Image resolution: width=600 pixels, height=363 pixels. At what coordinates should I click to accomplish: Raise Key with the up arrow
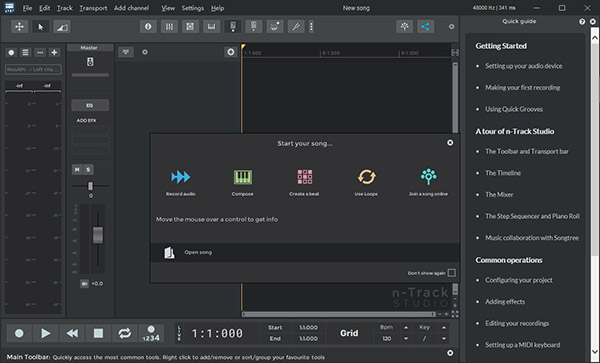point(444,328)
